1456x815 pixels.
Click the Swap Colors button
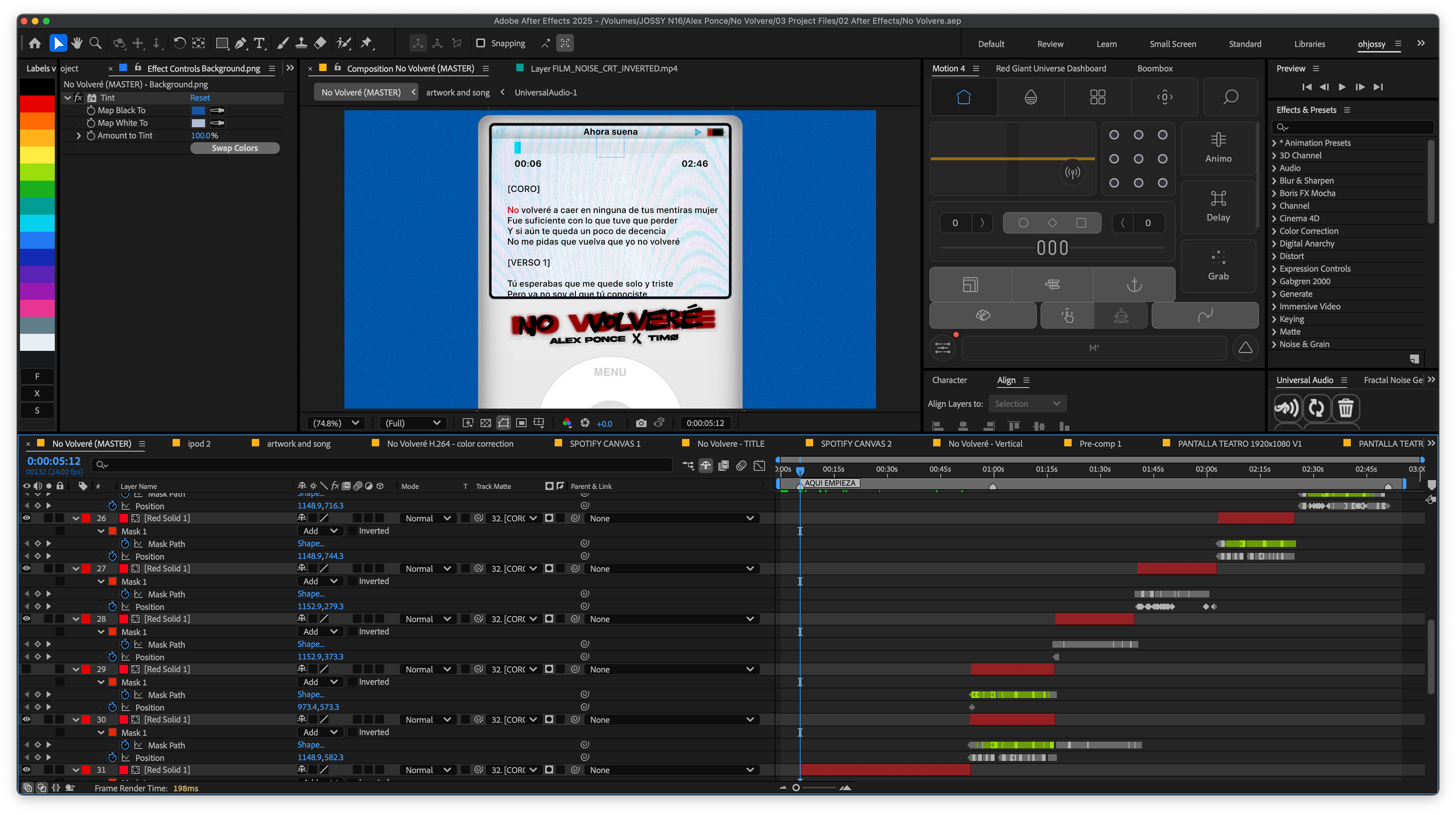point(235,148)
